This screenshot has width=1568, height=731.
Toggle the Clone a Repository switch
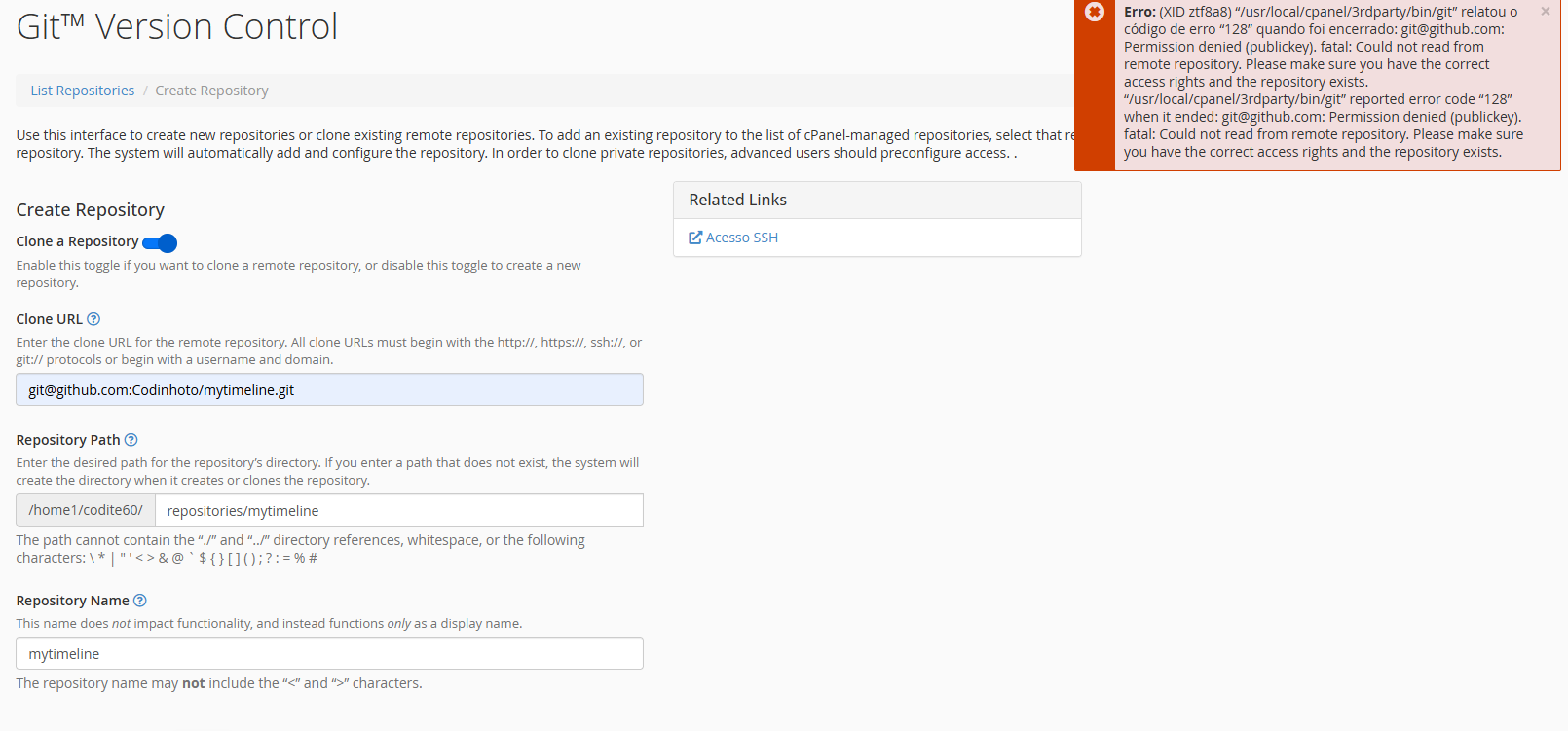[160, 242]
